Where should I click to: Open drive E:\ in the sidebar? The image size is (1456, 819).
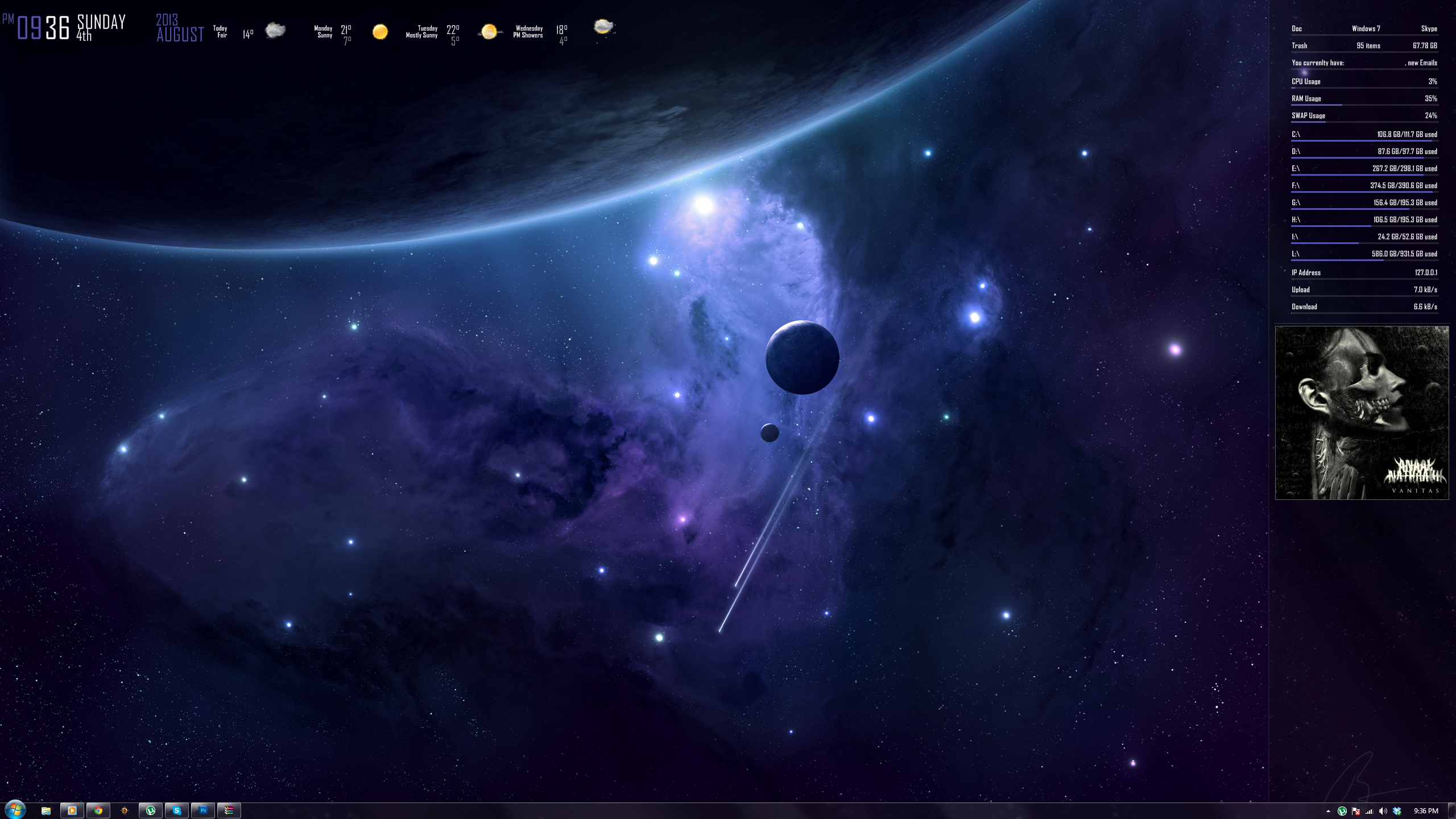click(x=1296, y=168)
